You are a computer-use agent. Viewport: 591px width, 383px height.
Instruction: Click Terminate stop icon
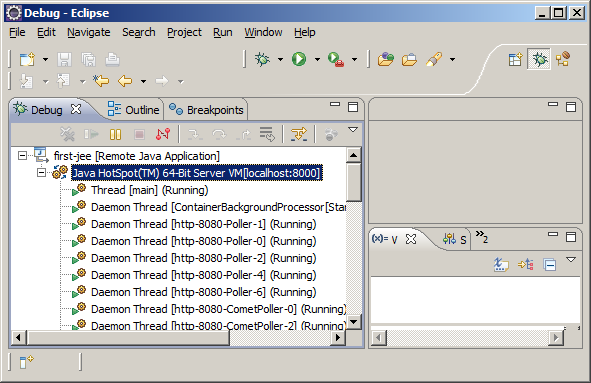pyautogui.click(x=139, y=134)
